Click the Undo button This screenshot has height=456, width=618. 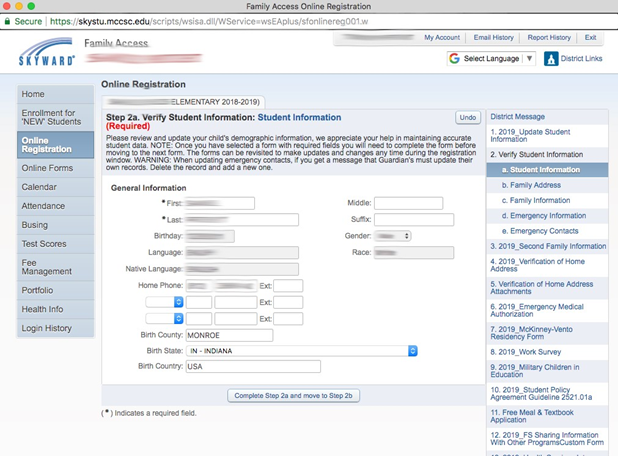(x=467, y=118)
